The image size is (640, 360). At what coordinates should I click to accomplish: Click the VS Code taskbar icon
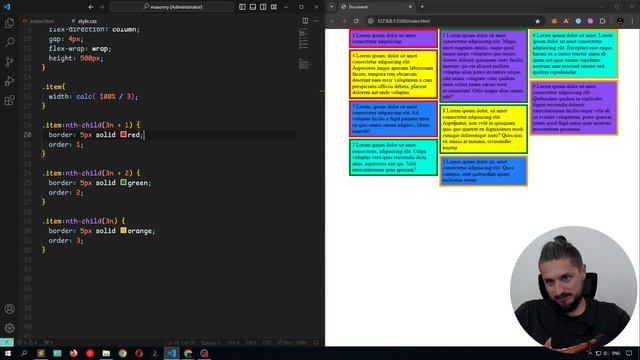(x=171, y=353)
